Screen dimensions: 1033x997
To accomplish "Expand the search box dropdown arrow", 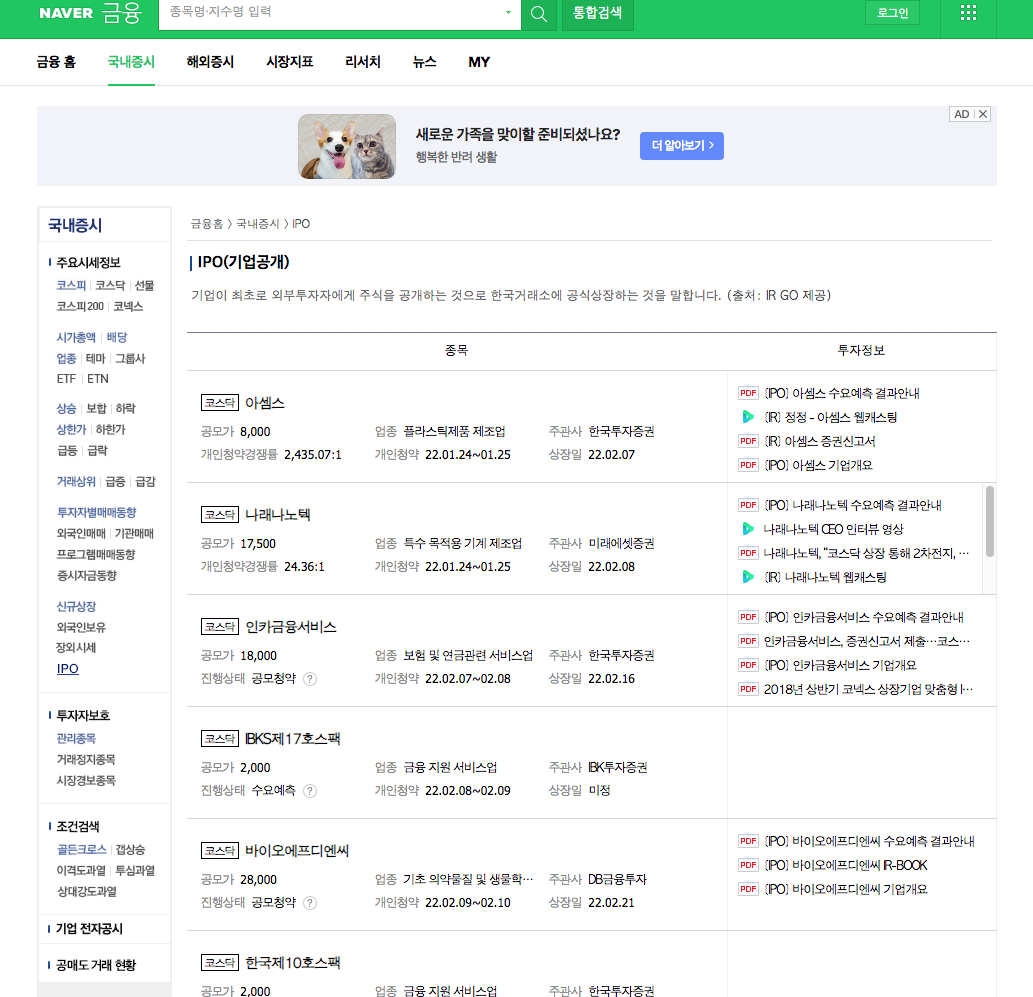I will 508,13.
